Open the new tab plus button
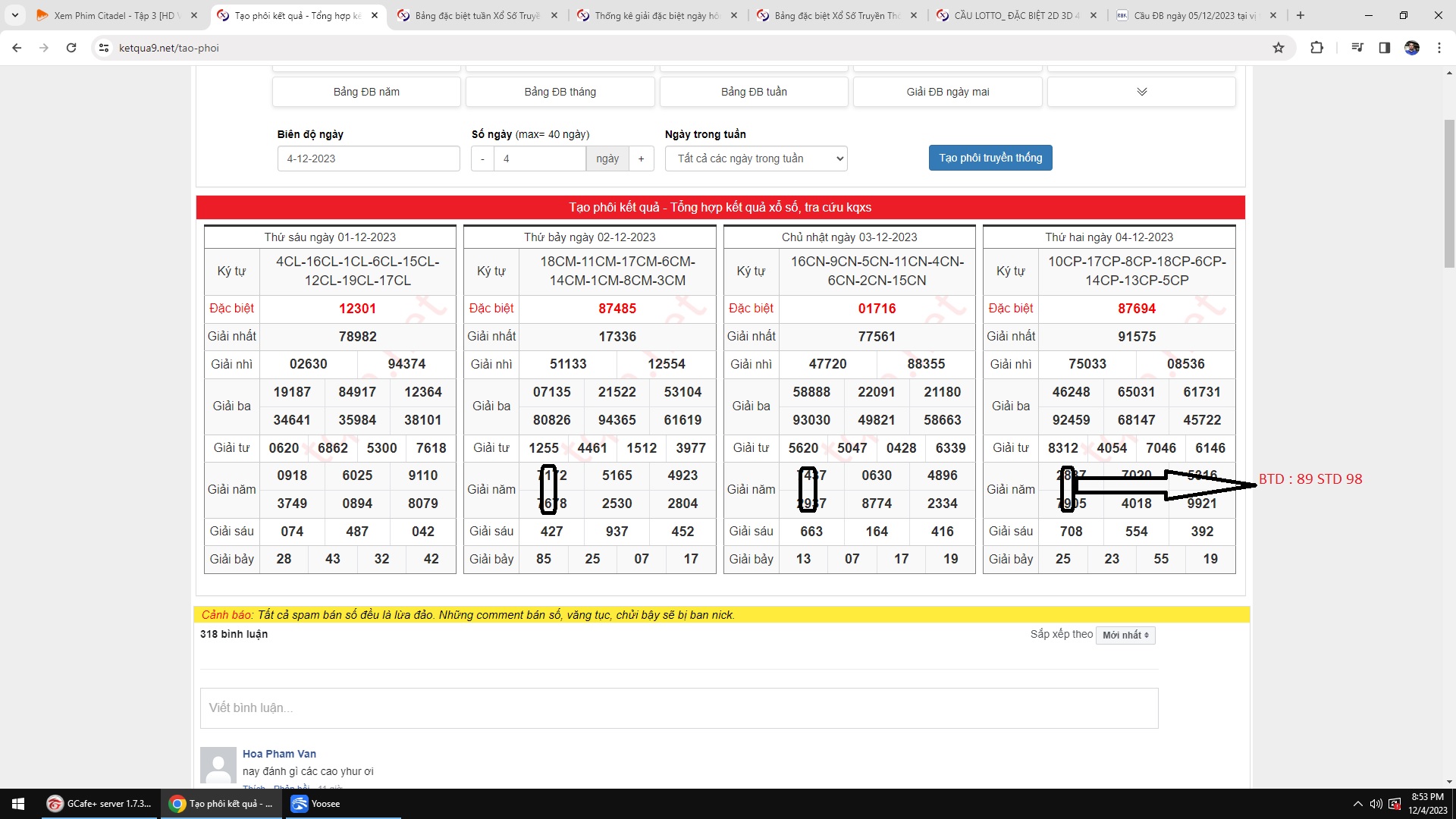1456x819 pixels. click(x=1301, y=15)
